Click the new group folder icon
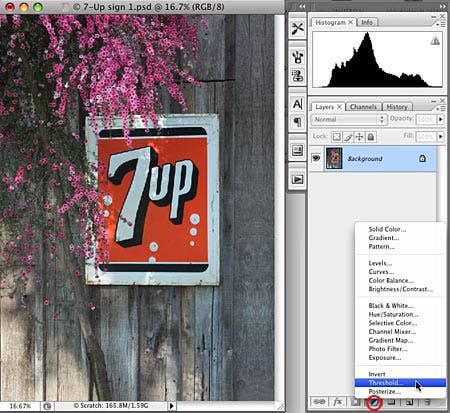Image resolution: width=450 pixels, height=413 pixels. pyautogui.click(x=391, y=402)
